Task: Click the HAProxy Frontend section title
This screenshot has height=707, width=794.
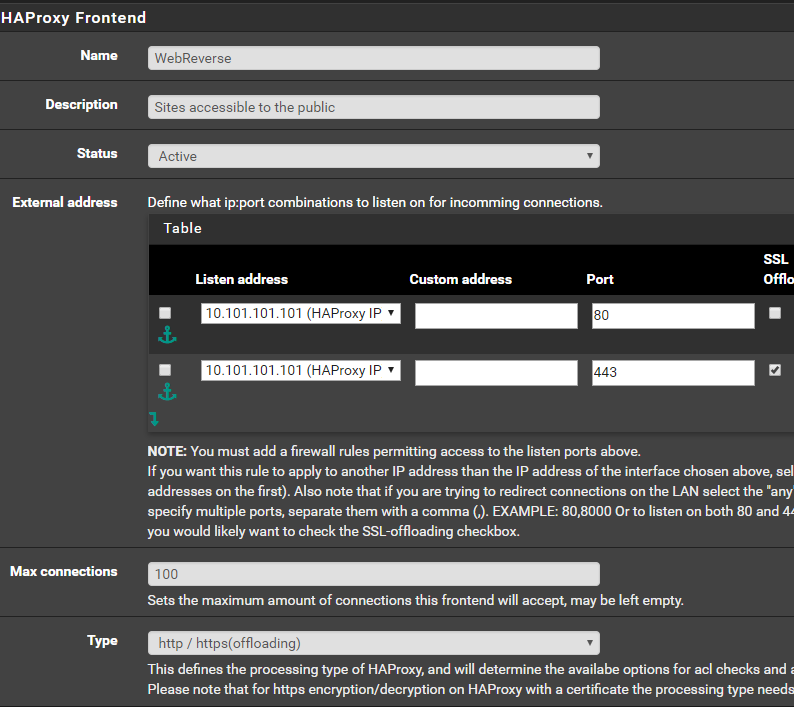Action: click(x=73, y=18)
